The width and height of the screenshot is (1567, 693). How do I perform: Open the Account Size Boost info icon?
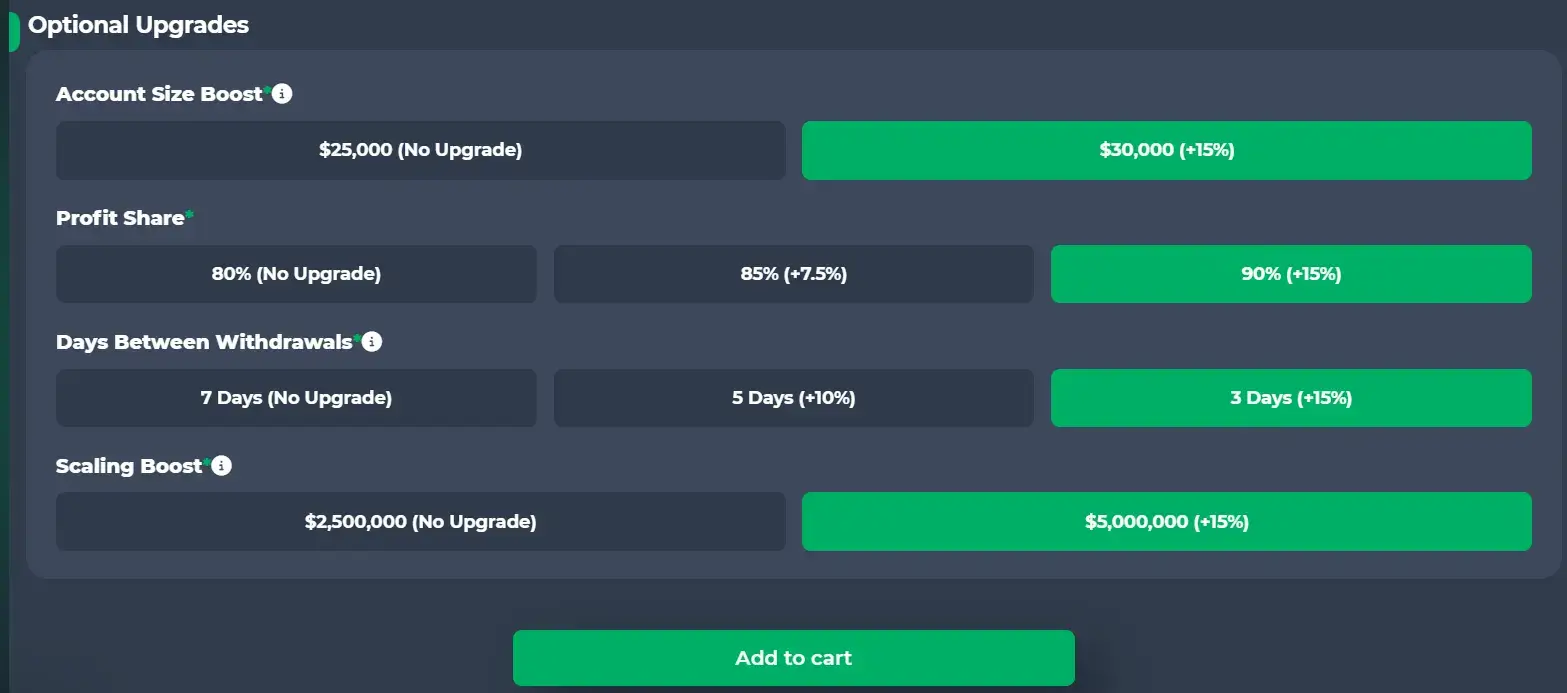tap(282, 93)
